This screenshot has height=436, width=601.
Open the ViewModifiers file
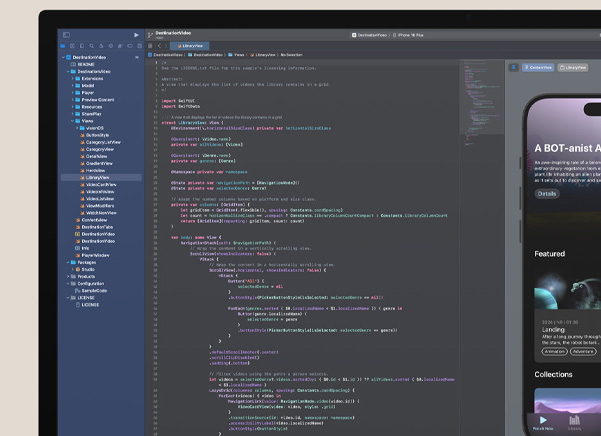97,206
